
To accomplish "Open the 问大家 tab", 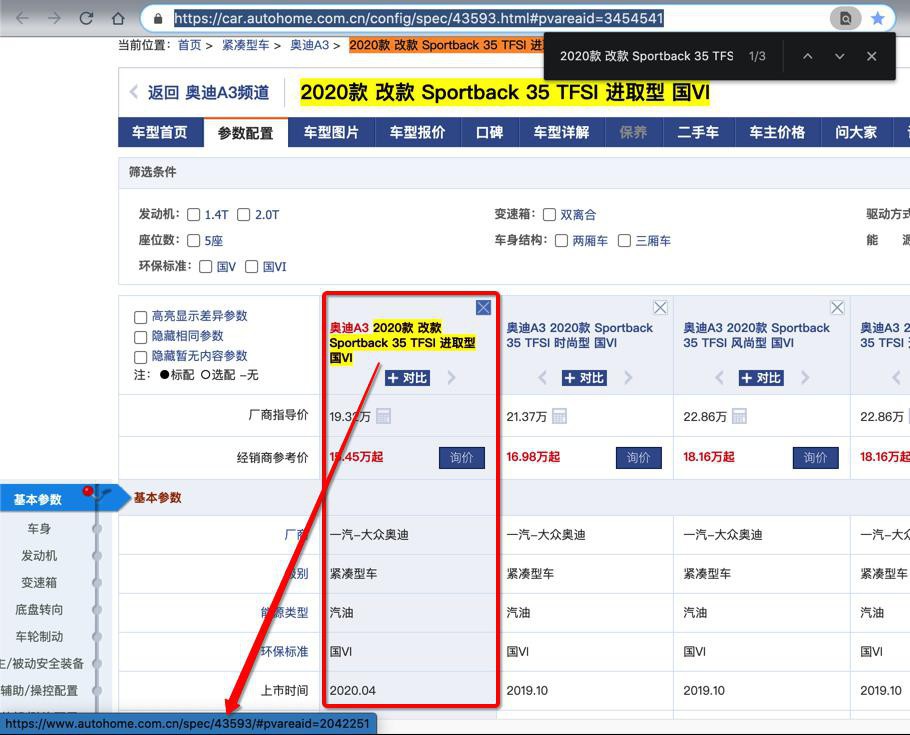I will click(856, 132).
